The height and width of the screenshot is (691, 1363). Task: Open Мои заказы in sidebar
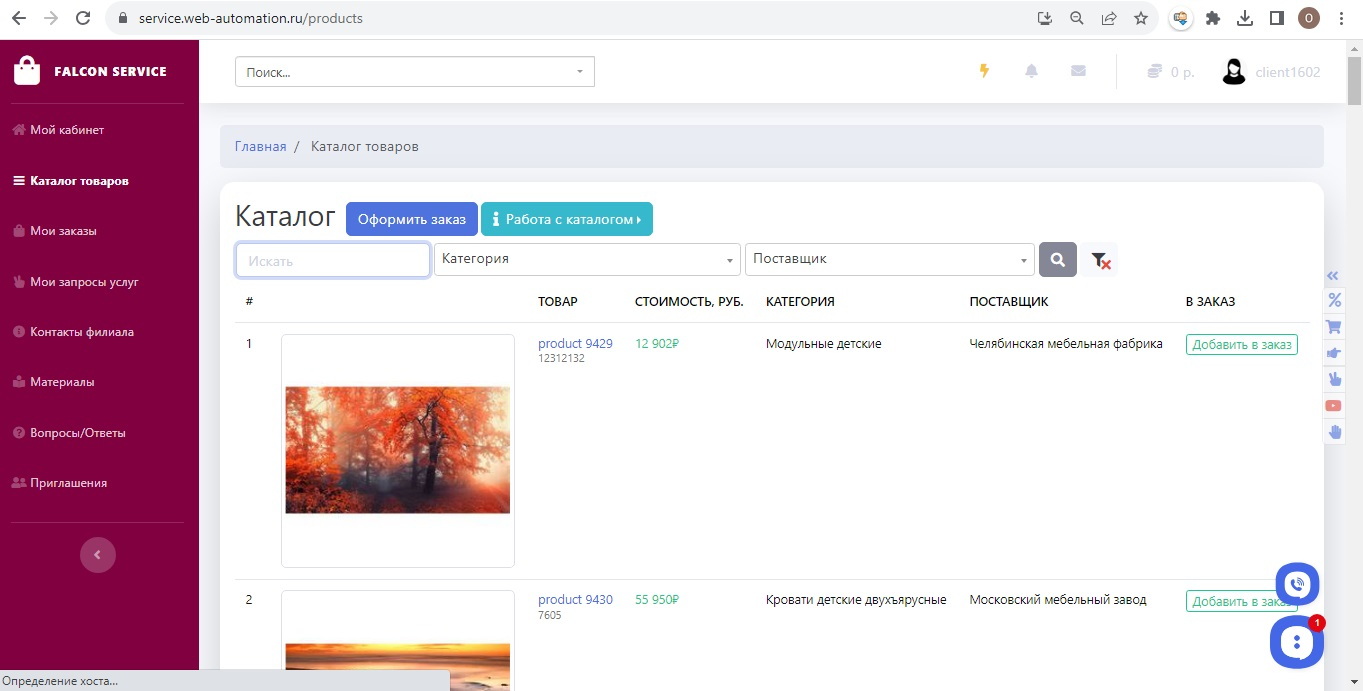click(x=63, y=231)
